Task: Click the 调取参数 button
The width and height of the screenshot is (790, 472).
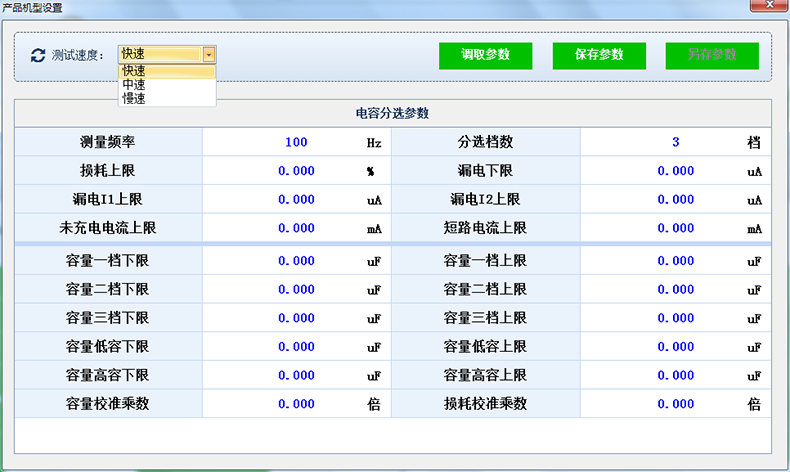Action: [485, 56]
